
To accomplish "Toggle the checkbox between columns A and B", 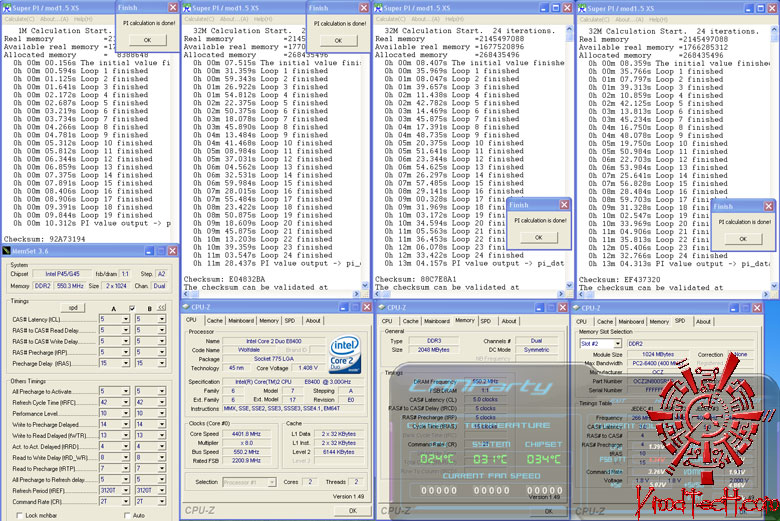I will pyautogui.click(x=132, y=309).
